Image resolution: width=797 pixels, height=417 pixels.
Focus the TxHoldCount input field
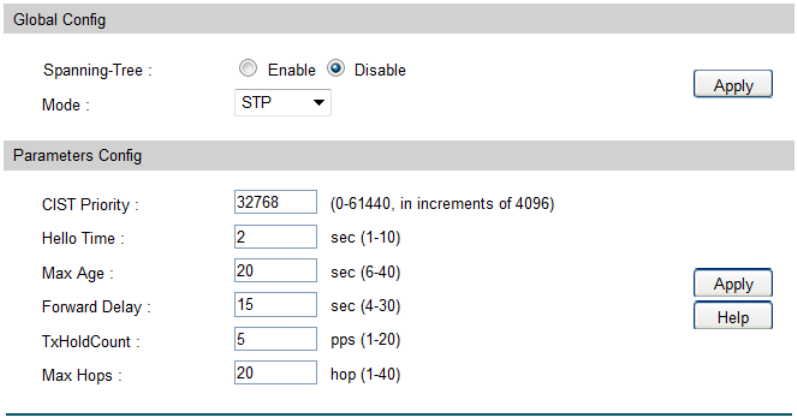point(275,339)
